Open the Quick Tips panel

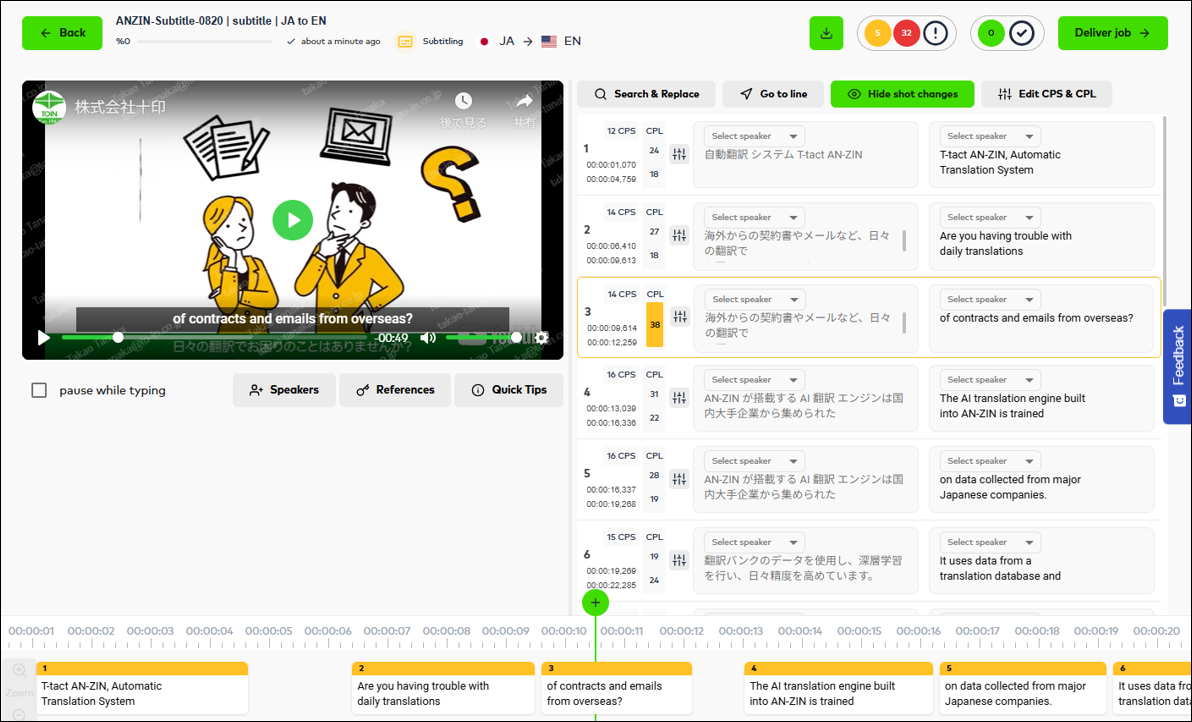click(x=508, y=390)
